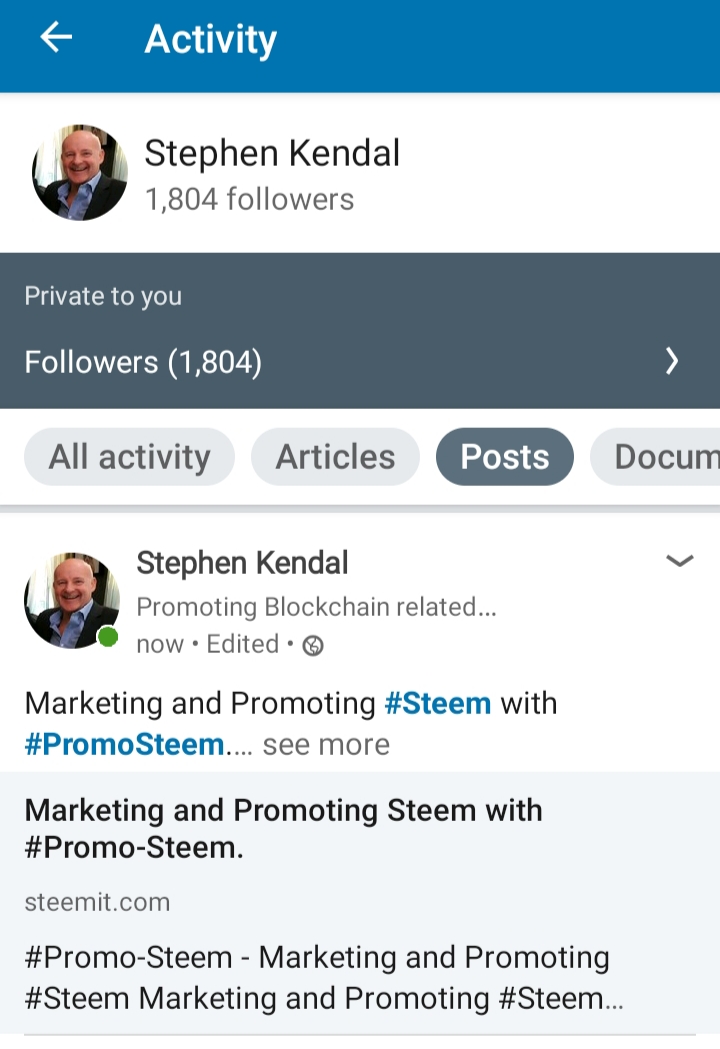Image resolution: width=720 pixels, height=1049 pixels.
Task: Select the Articles filter tab
Action: (335, 457)
